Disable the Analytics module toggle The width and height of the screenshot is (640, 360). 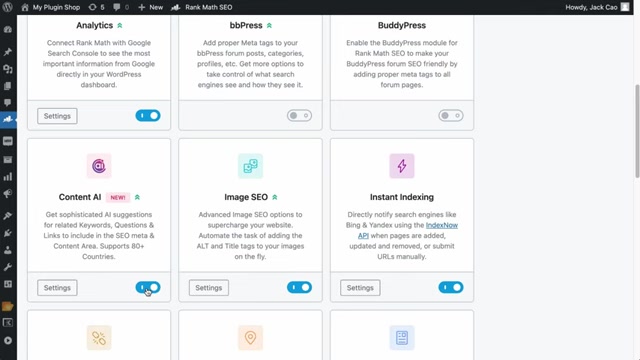[148, 116]
